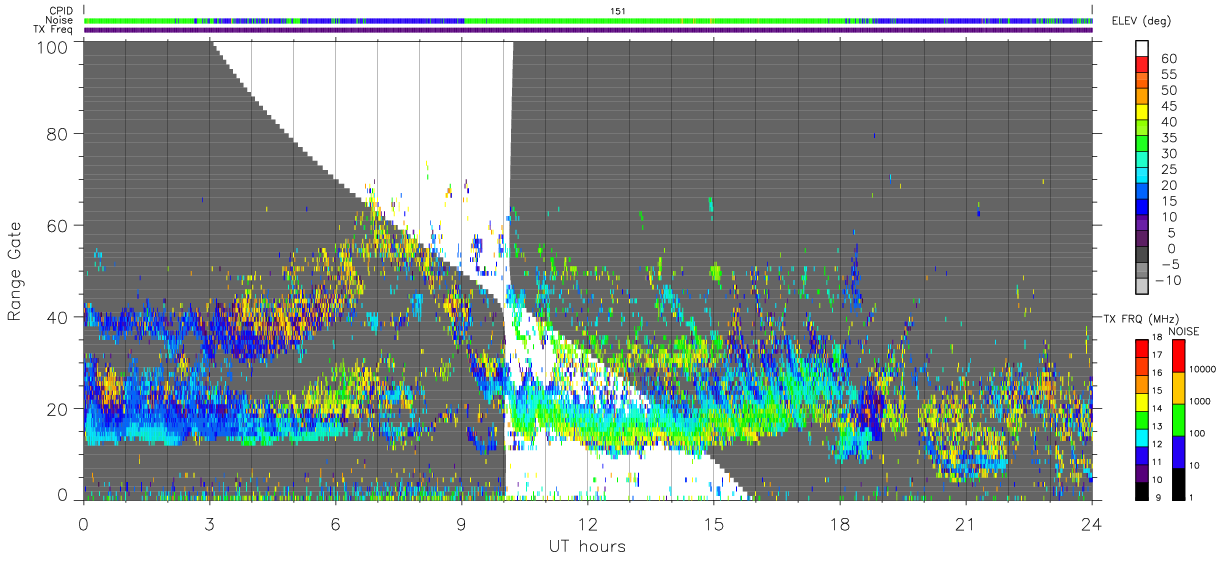Click ELEV colorbar label 25
This screenshot has height=567, width=1228.
point(1167,169)
